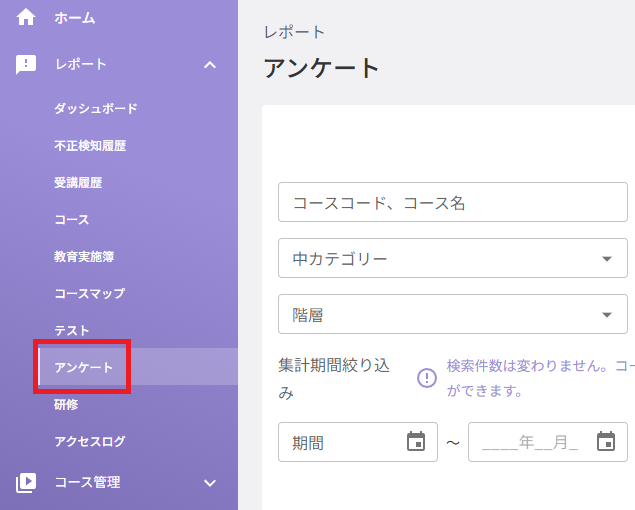
Task: Click the home house icon
Action: (x=26, y=18)
